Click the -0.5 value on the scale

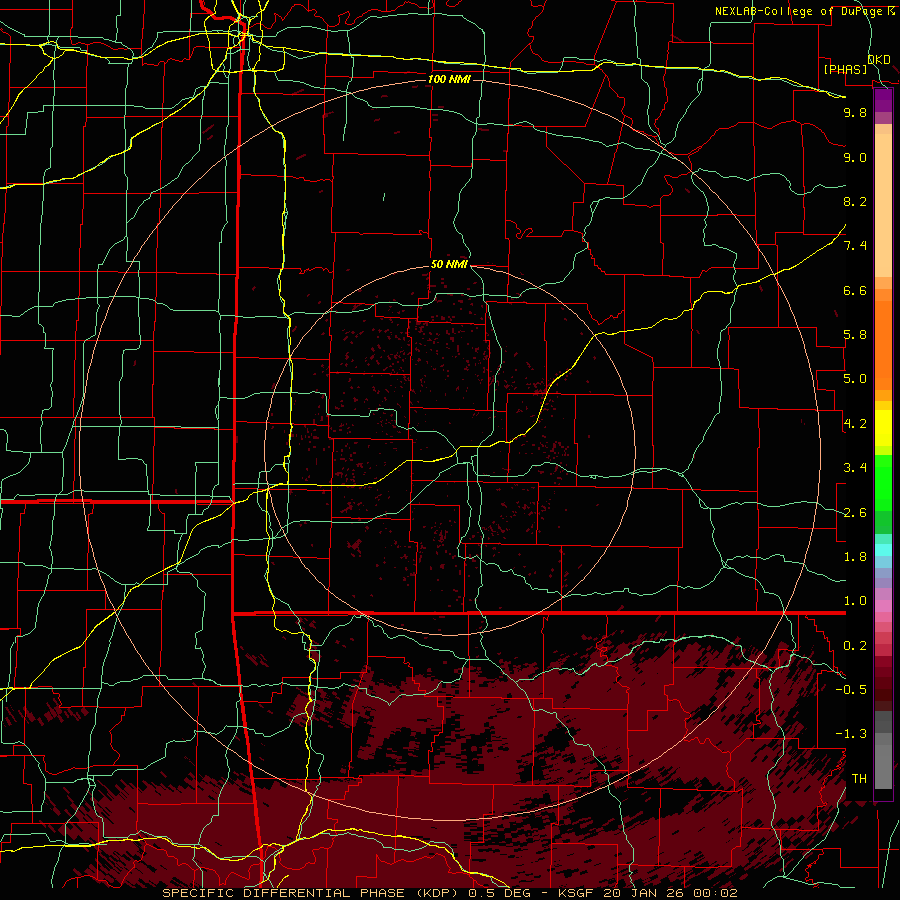(x=851, y=690)
